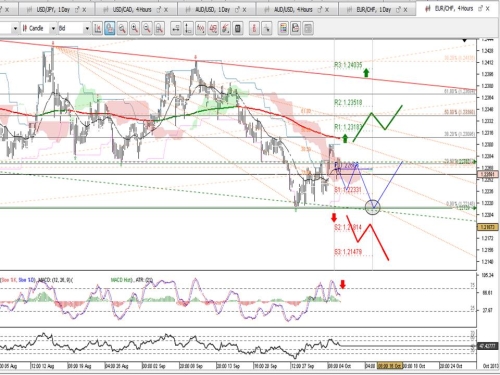Image resolution: width=500 pixels, height=375 pixels.
Task: Toggle horizontal auto-scroll arrow icon
Action: click(x=176, y=29)
